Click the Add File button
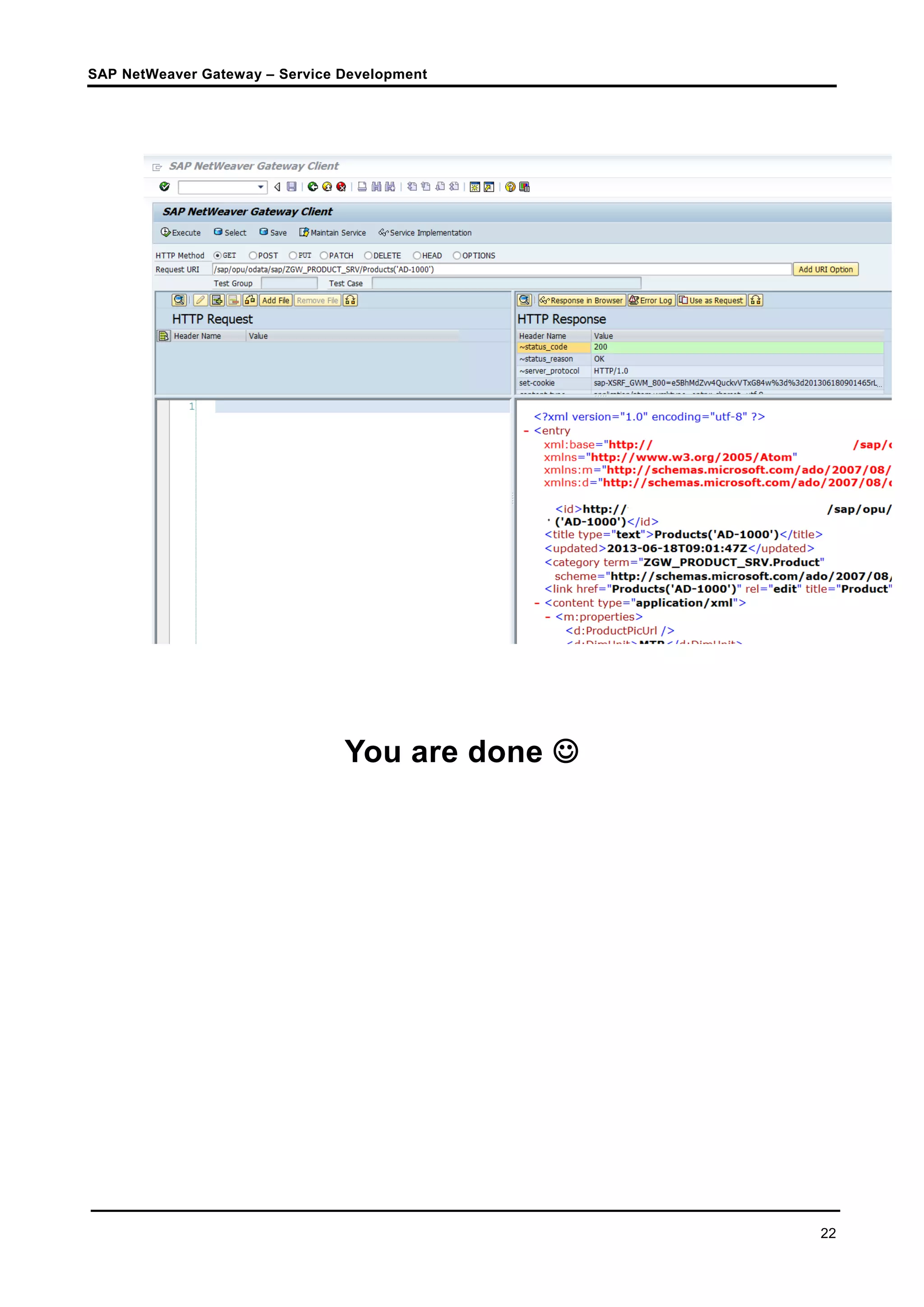This screenshot has width=924, height=1307. tap(276, 300)
